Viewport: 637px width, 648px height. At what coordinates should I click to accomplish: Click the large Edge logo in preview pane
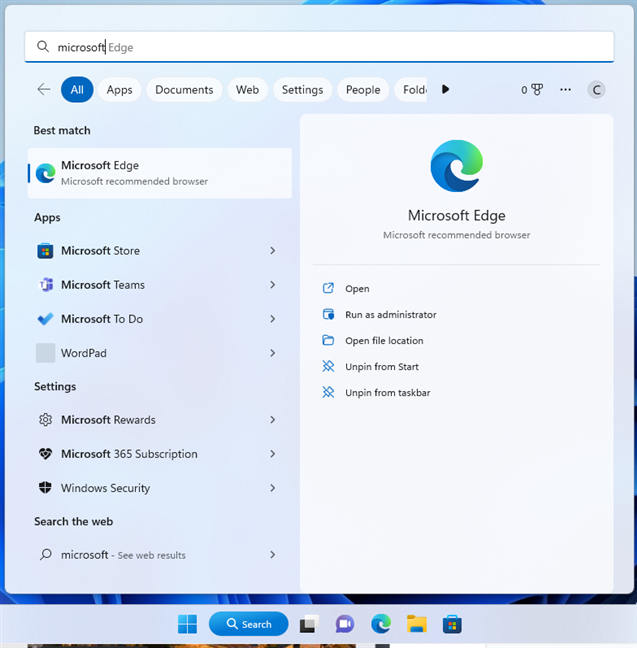(x=456, y=166)
